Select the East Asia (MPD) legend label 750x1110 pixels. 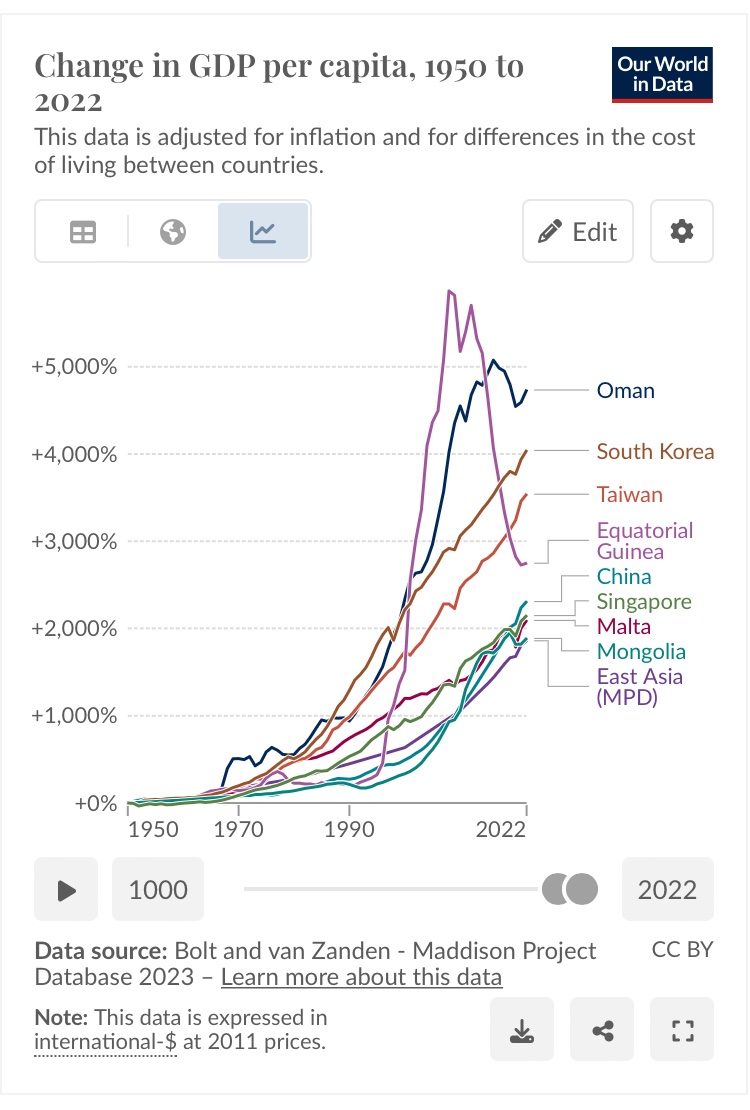[640, 687]
